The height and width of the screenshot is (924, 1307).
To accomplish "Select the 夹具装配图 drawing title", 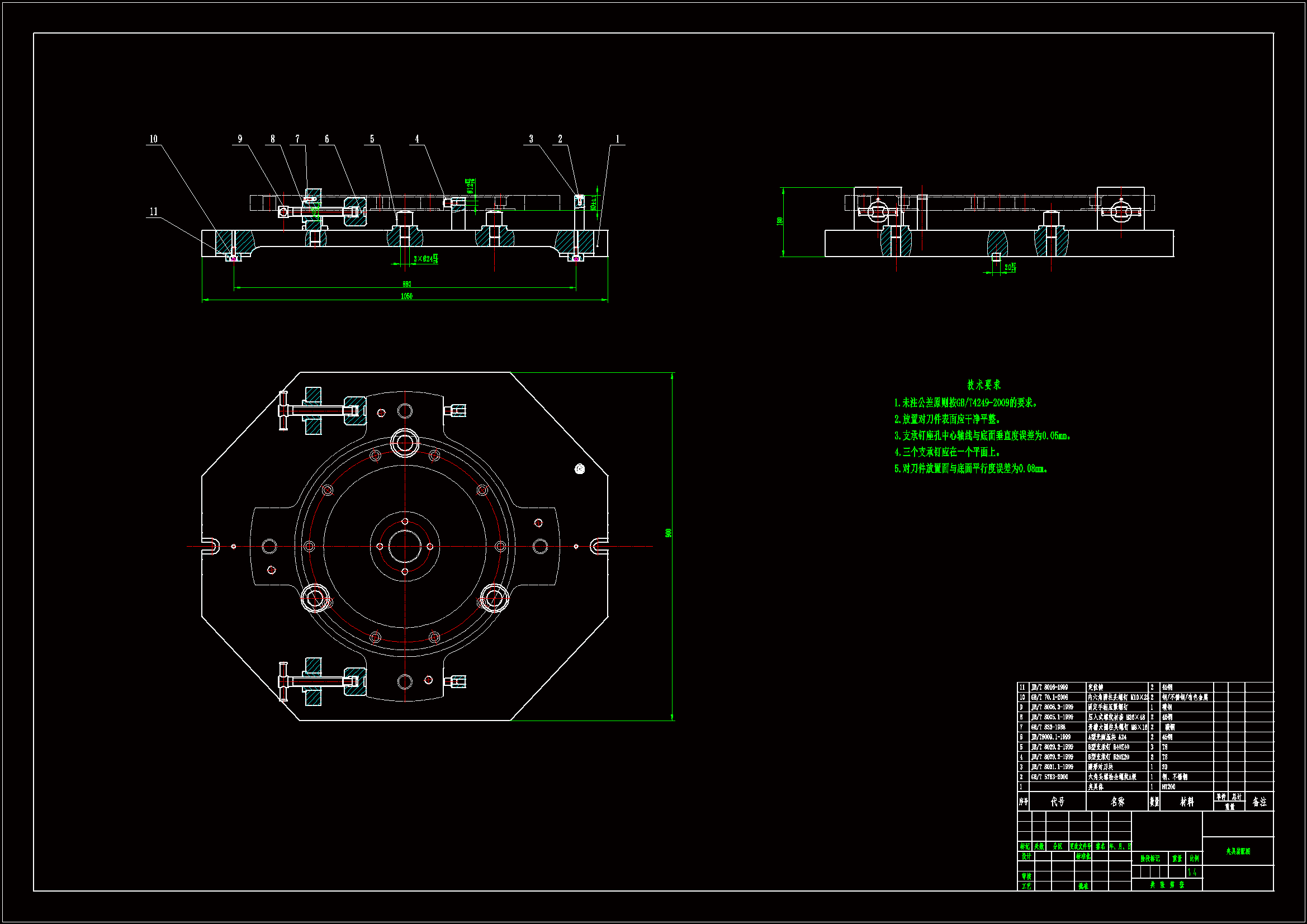I will click(1238, 851).
